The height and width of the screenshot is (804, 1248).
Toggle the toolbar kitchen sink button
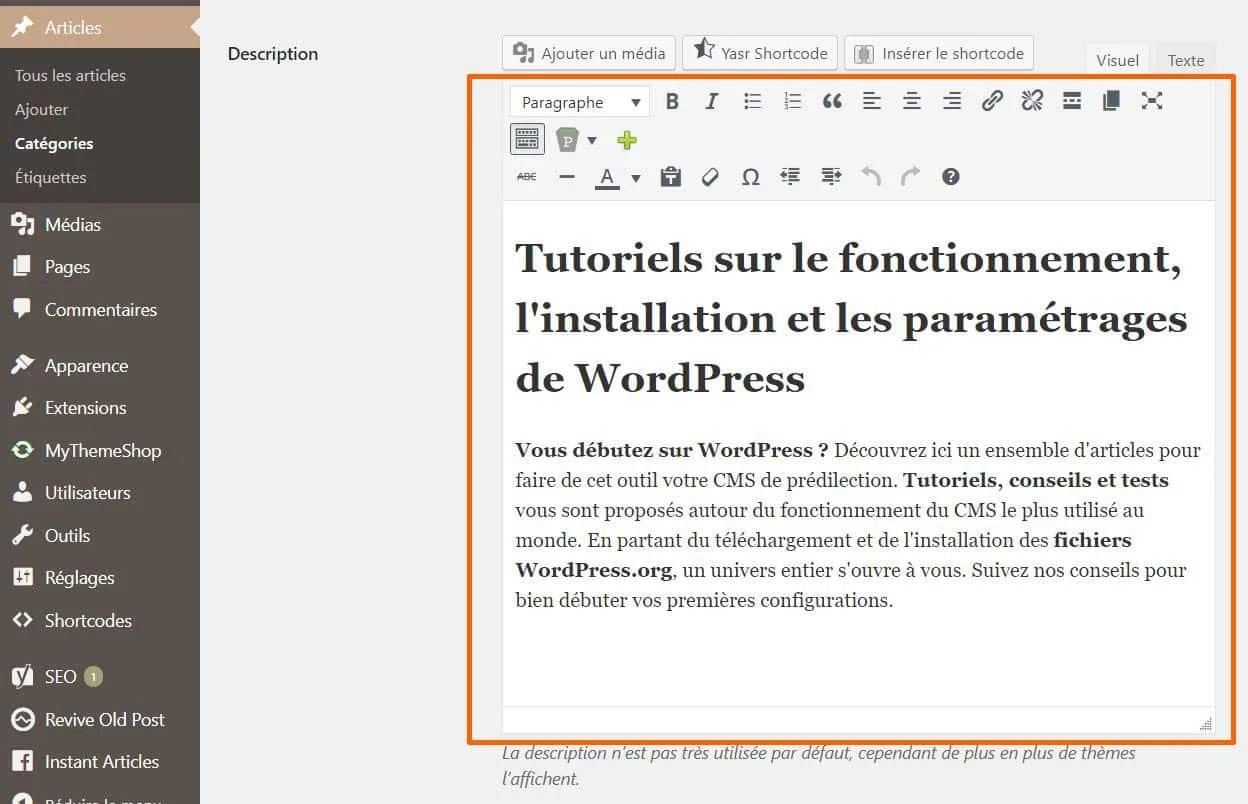pos(527,139)
